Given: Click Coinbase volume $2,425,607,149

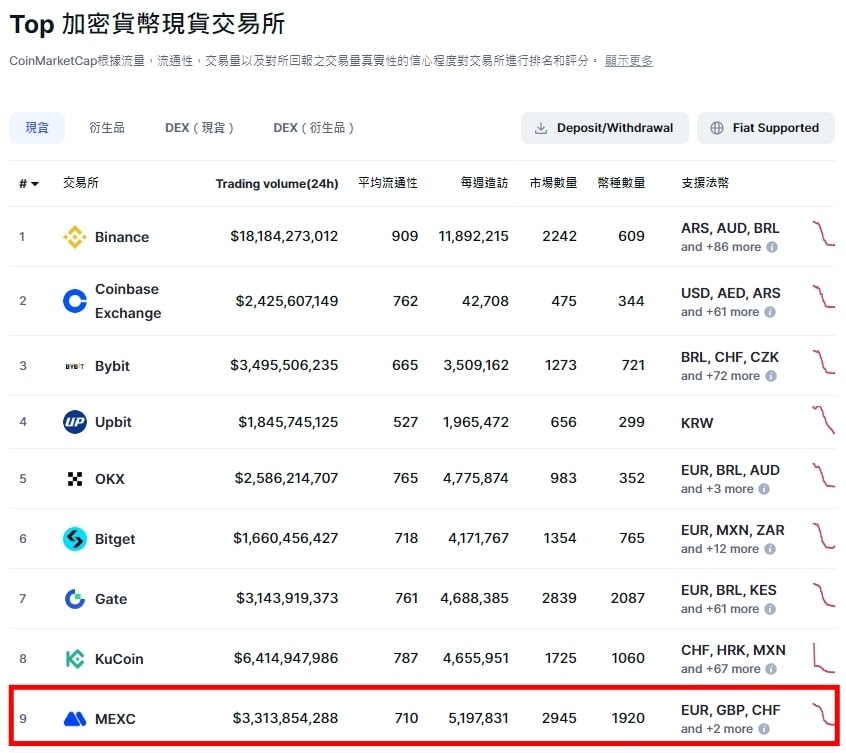Looking at the screenshot, I should point(286,301).
